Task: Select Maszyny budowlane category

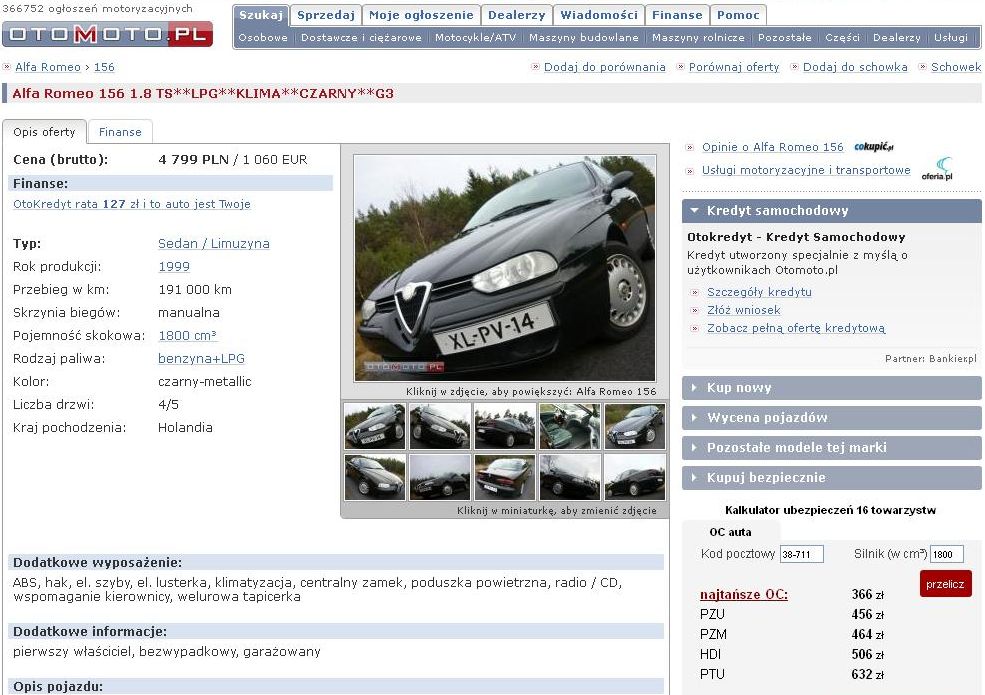Action: (x=584, y=38)
